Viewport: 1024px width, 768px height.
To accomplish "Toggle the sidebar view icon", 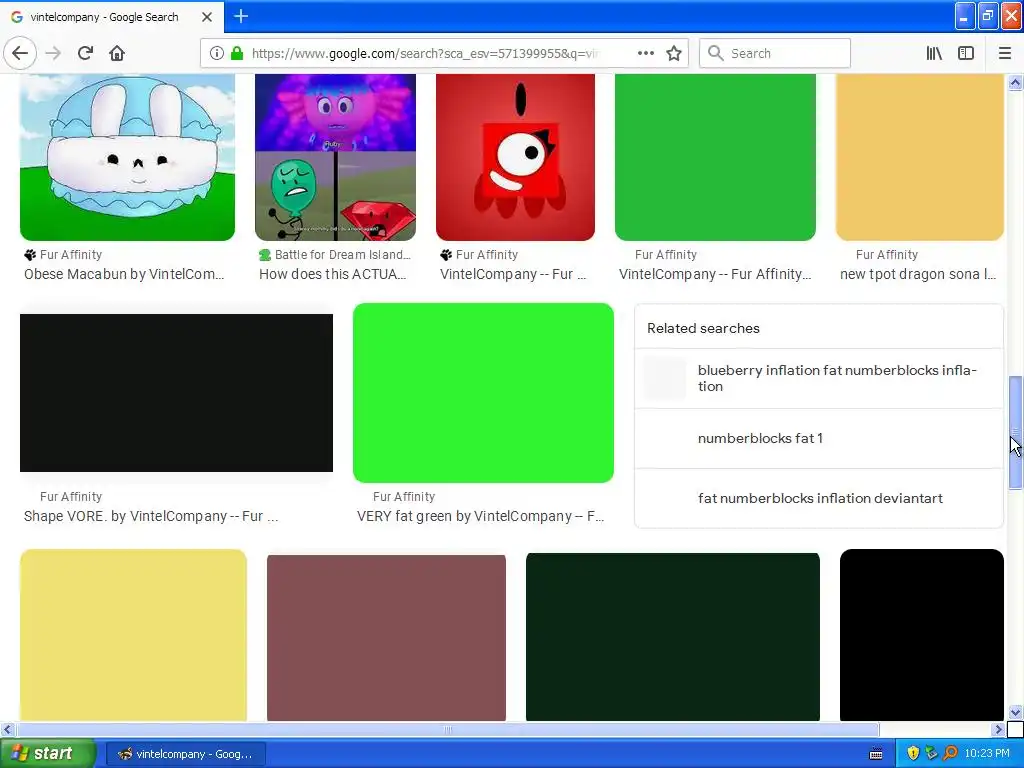I will point(966,54).
